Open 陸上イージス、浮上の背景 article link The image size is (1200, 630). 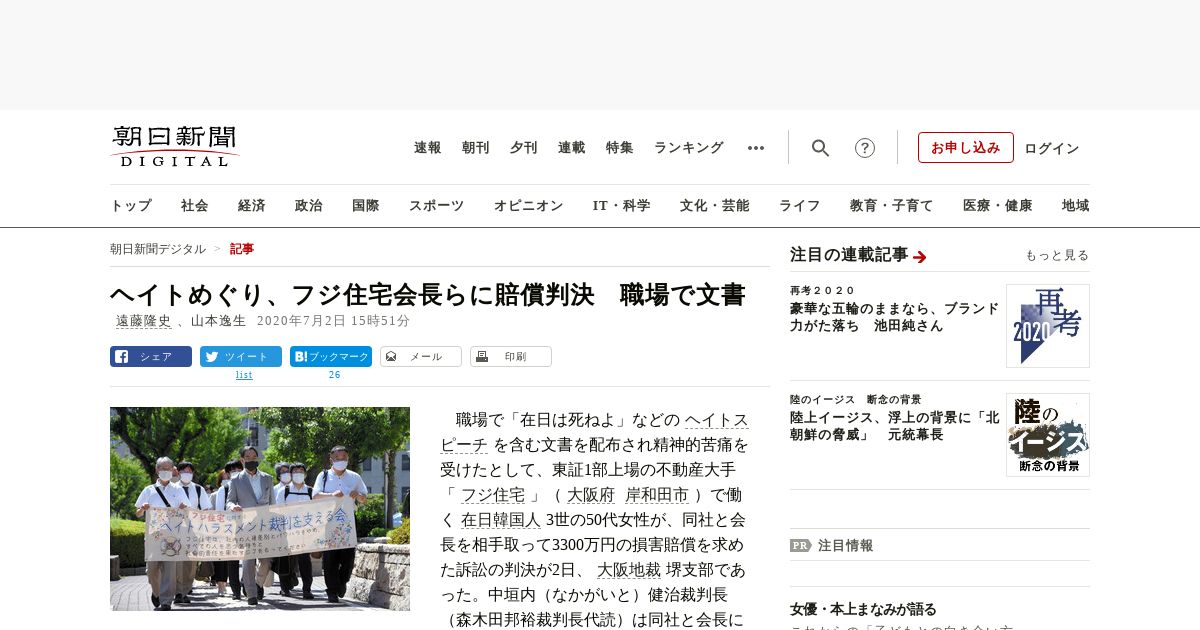(894, 426)
